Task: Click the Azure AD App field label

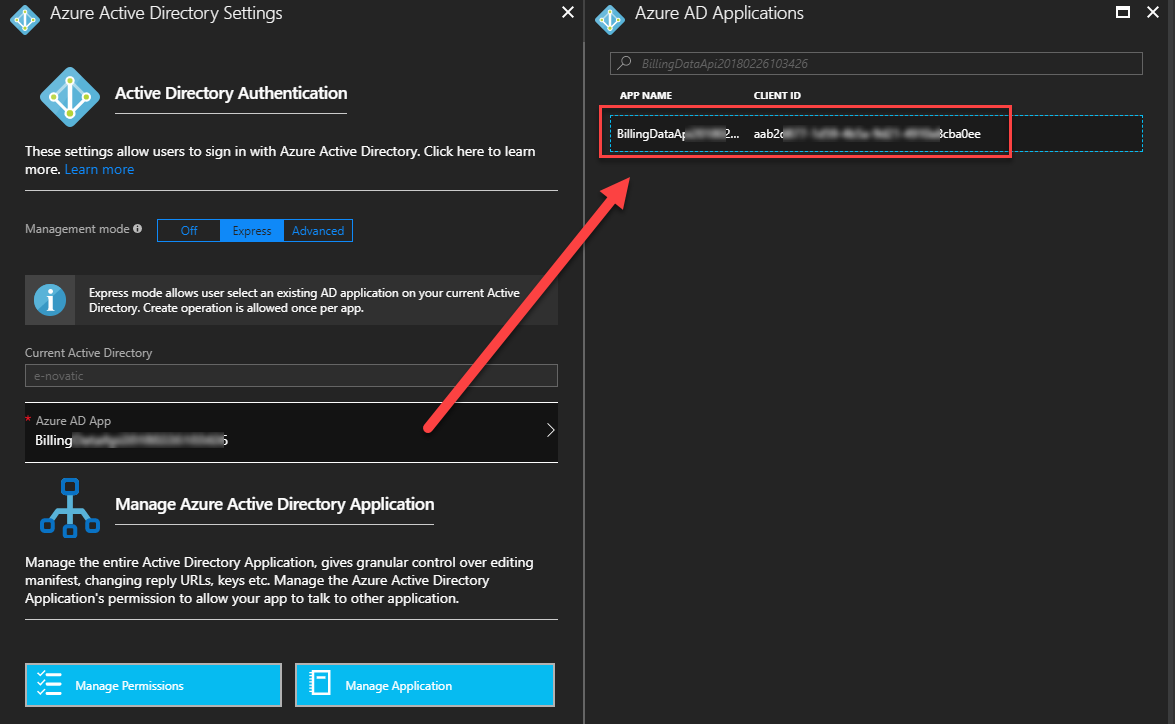Action: (73, 420)
